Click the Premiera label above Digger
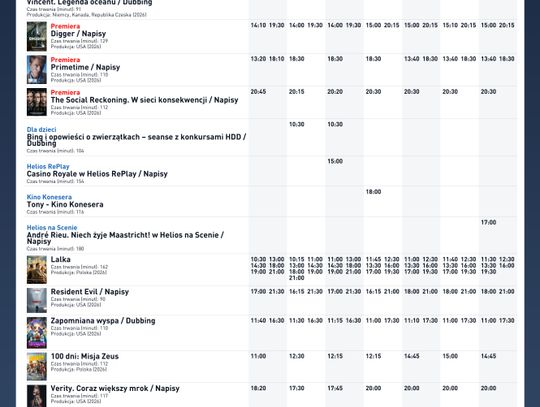This screenshot has width=540, height=407. pyautogui.click(x=65, y=26)
